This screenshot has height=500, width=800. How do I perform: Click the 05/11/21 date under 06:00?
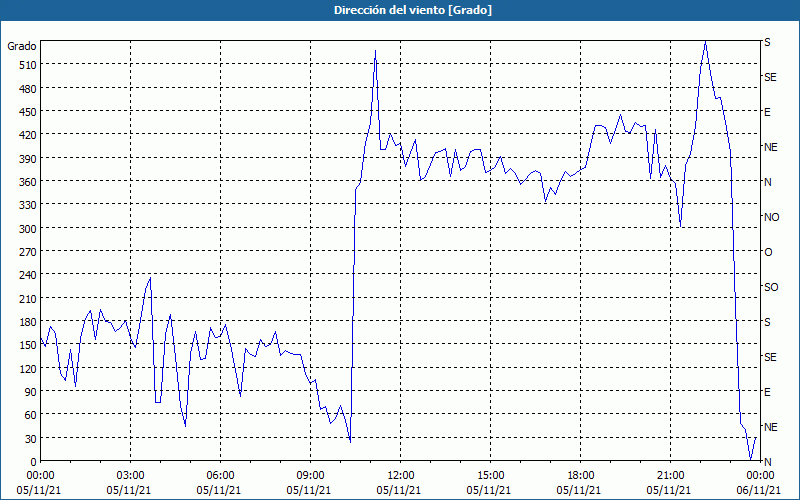219,490
